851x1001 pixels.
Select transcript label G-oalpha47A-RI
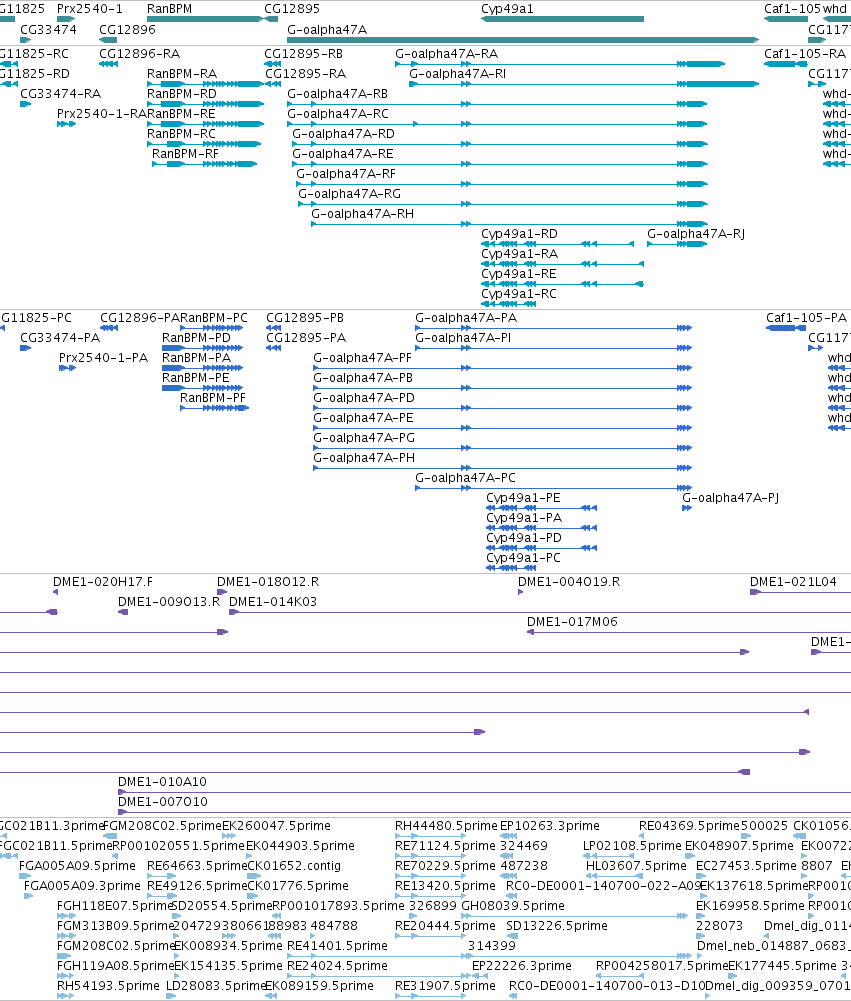coord(457,74)
